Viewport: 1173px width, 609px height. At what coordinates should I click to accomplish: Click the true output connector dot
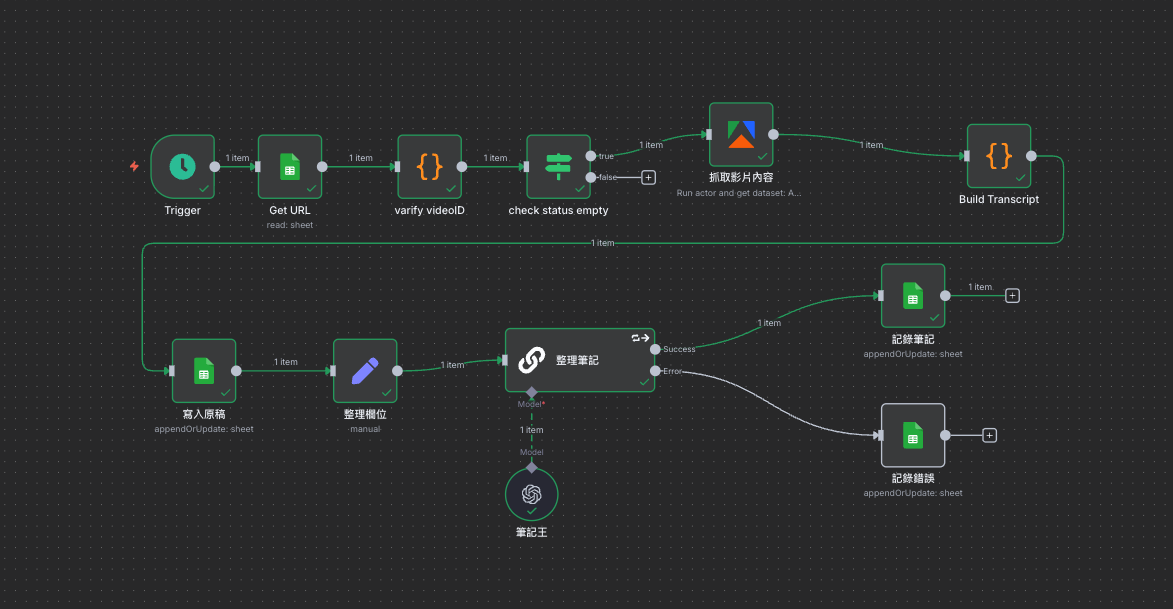[x=591, y=156]
